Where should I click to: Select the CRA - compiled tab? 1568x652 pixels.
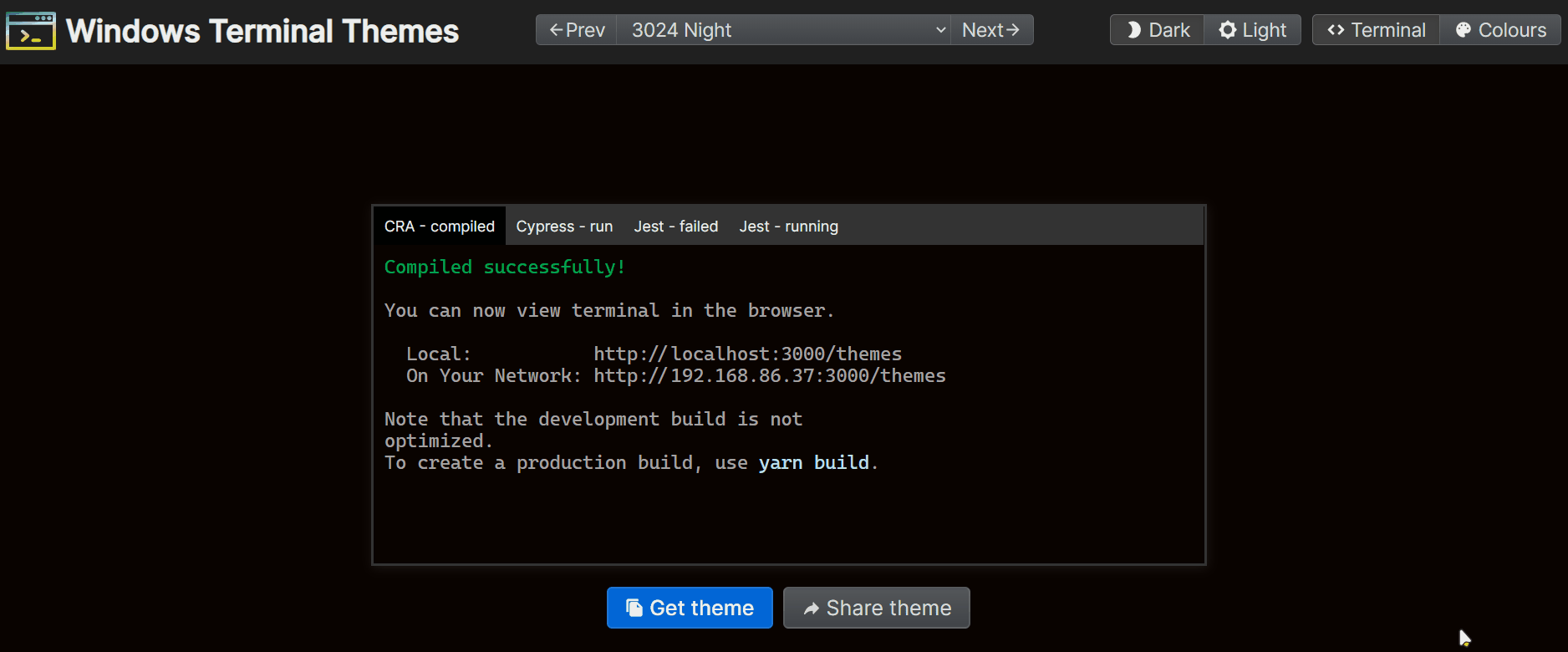tap(440, 227)
